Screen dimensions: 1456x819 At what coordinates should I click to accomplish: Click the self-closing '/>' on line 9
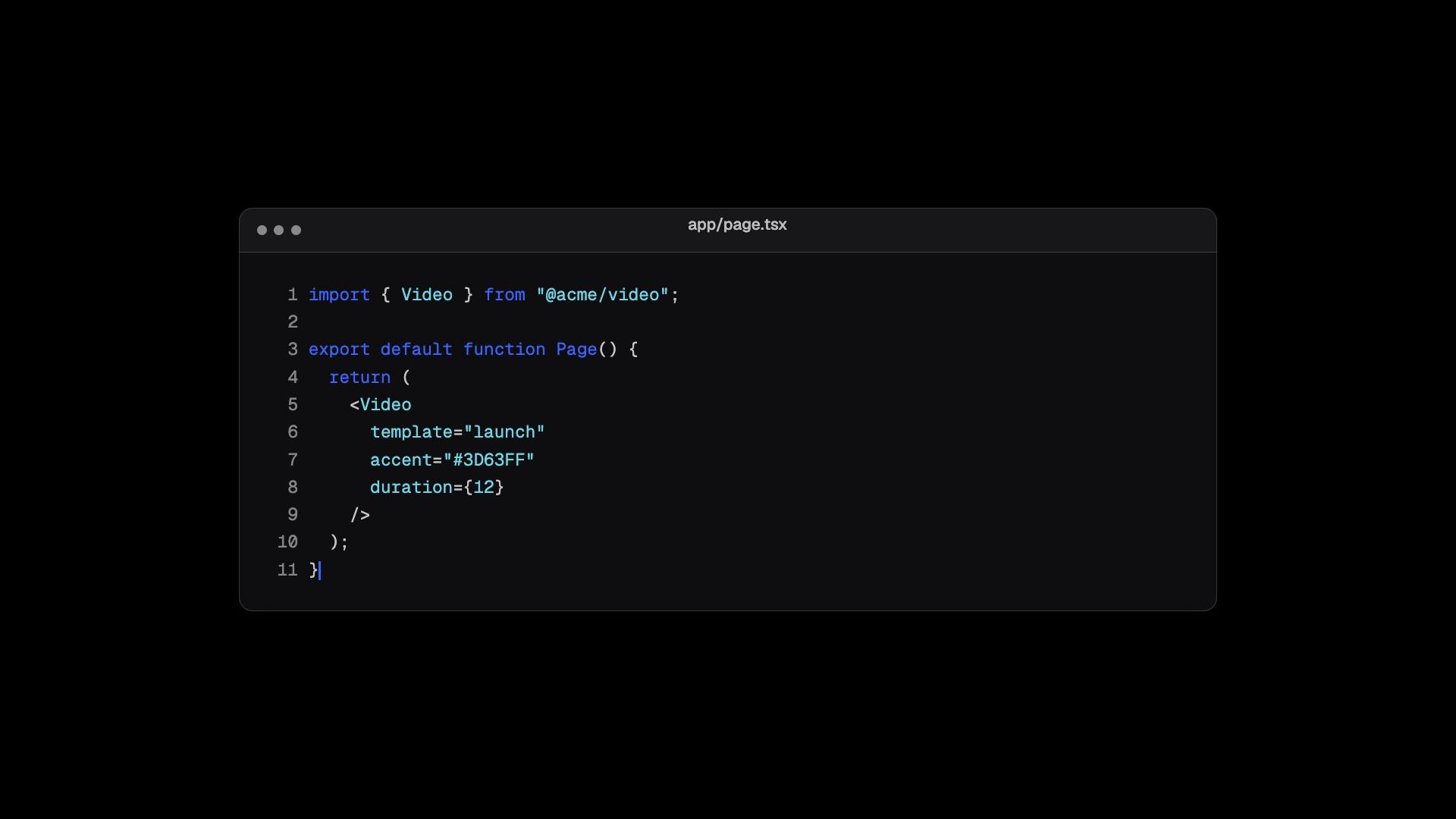coord(360,515)
